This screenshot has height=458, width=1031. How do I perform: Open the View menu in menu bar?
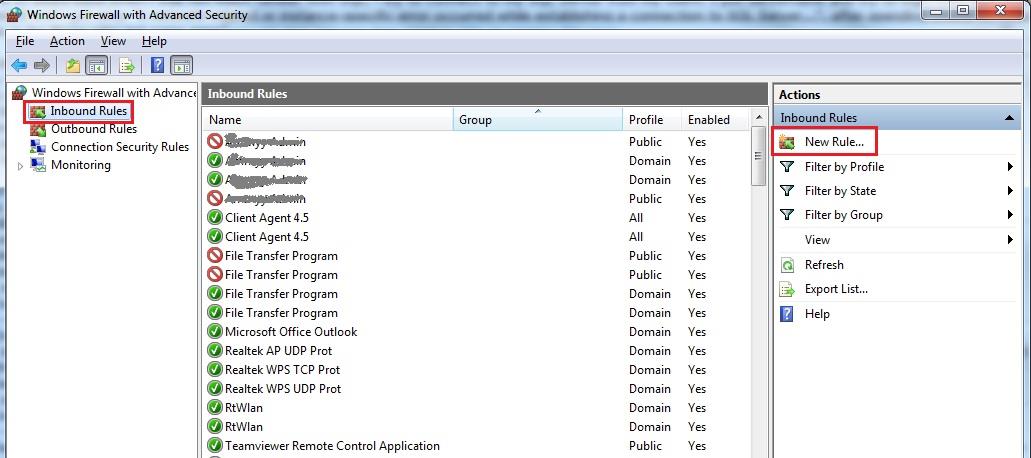coord(113,41)
